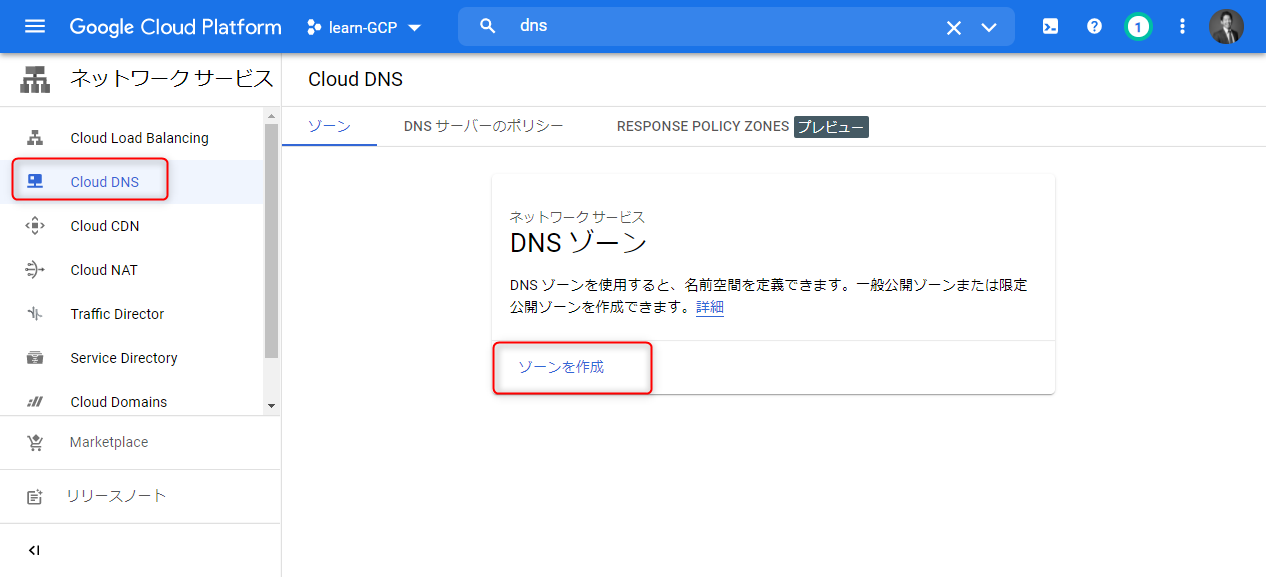Viewport: 1266px width, 577px height.
Task: Click the Cloud CDN sidebar icon
Action: tap(35, 226)
